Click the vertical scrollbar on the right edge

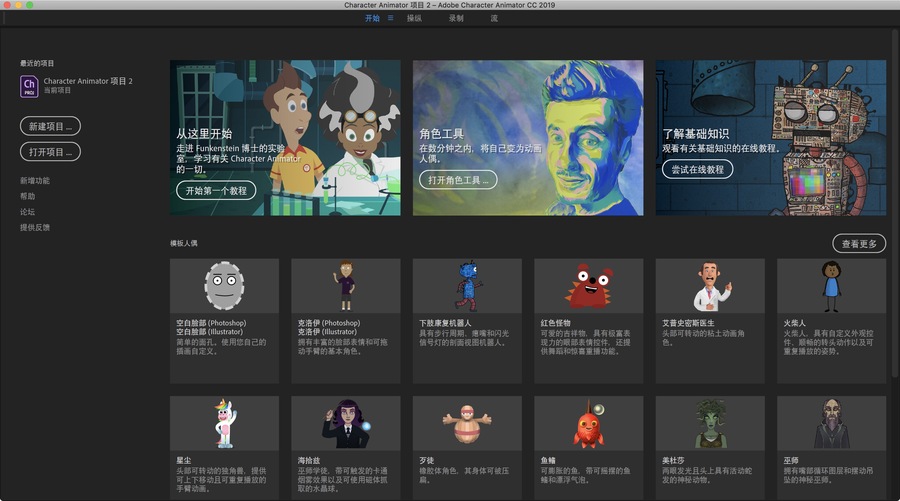tap(895, 201)
